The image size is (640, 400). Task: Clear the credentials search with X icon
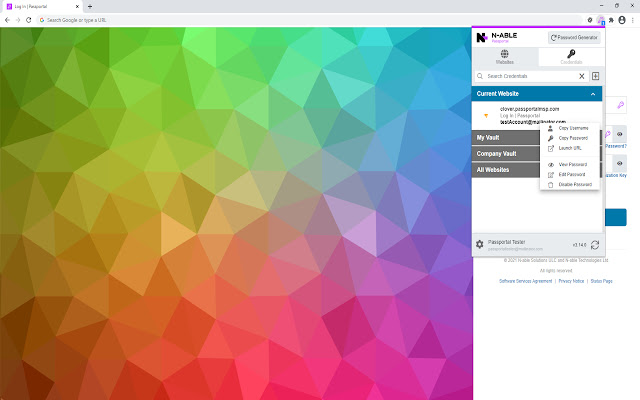(x=582, y=76)
